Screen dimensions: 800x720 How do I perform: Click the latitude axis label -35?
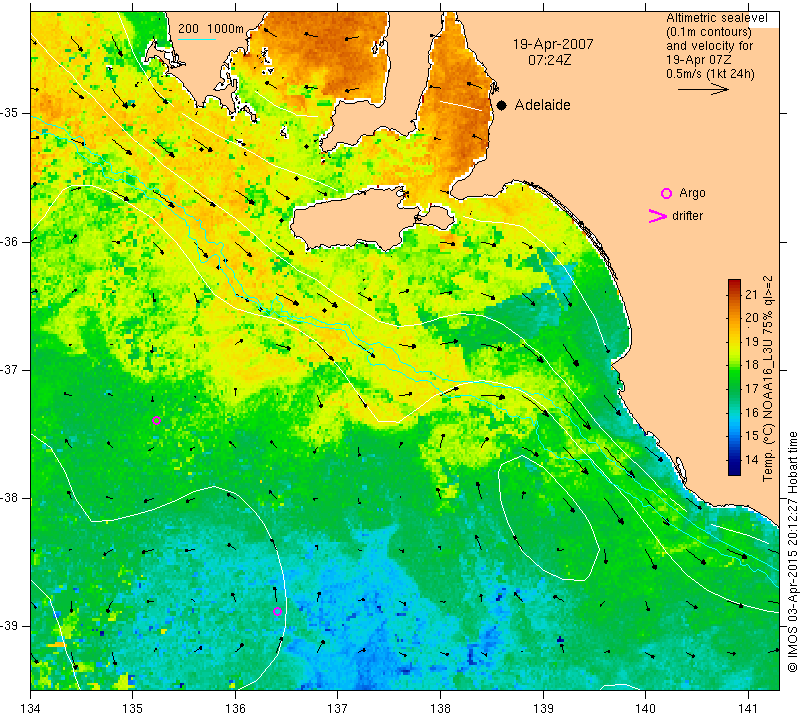click(x=10, y=113)
